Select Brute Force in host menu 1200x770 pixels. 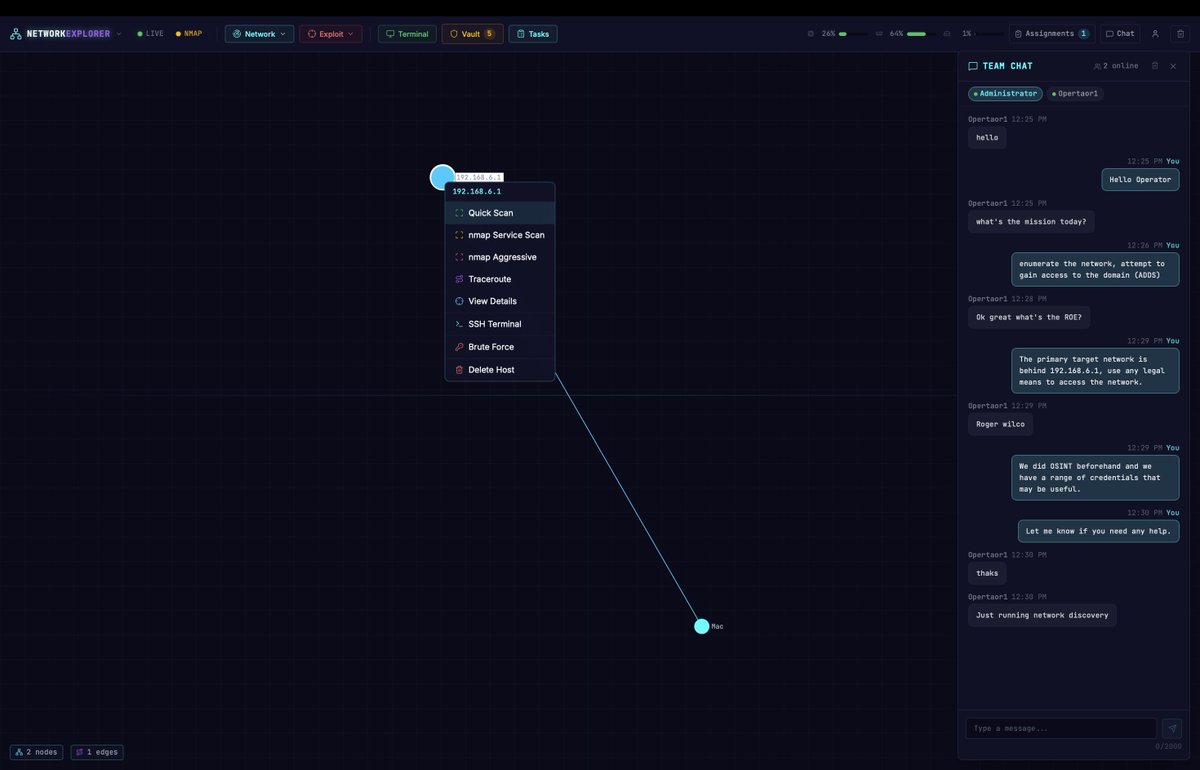coord(500,347)
